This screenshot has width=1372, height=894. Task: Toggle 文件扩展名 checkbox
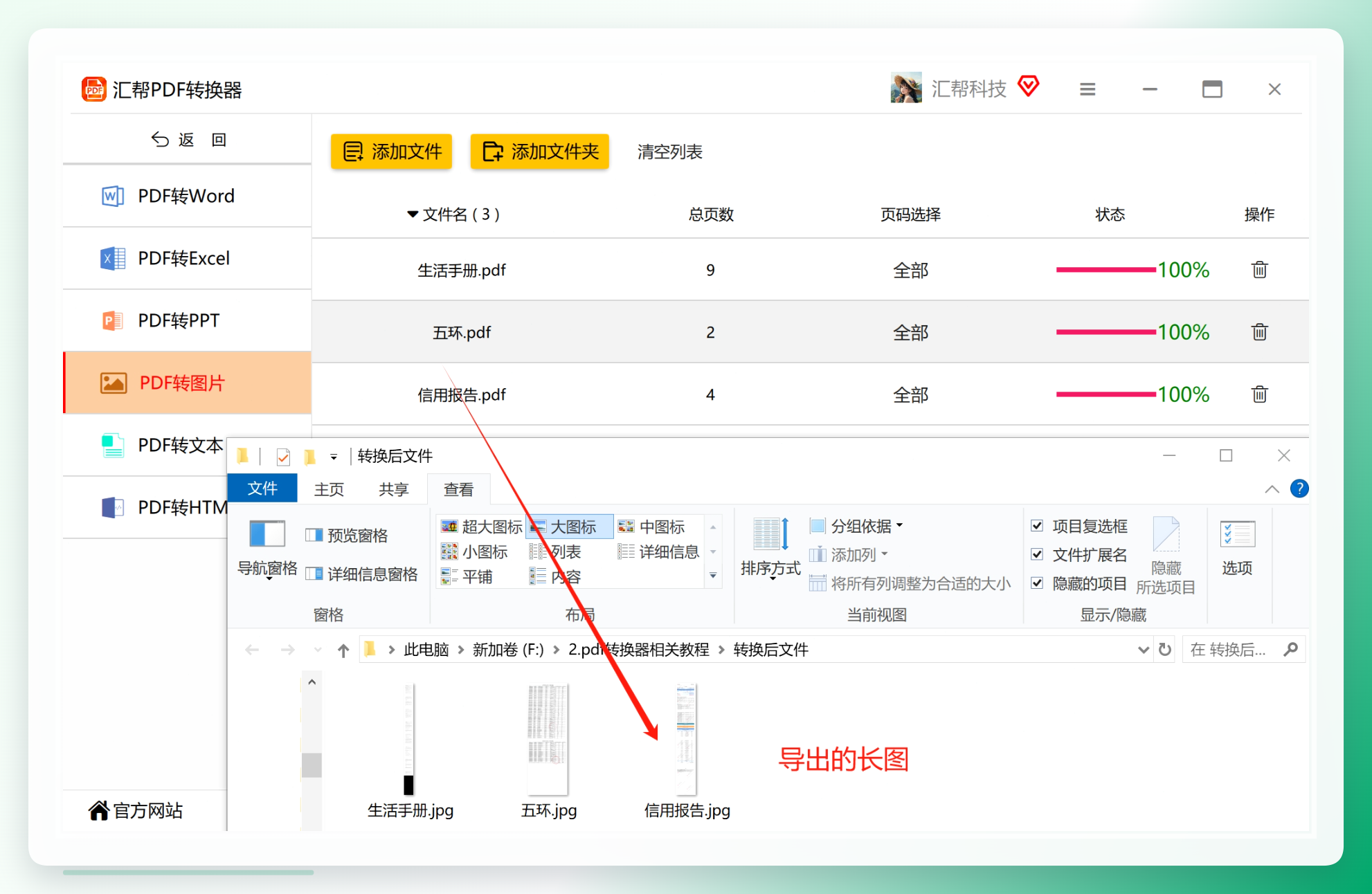point(1037,554)
